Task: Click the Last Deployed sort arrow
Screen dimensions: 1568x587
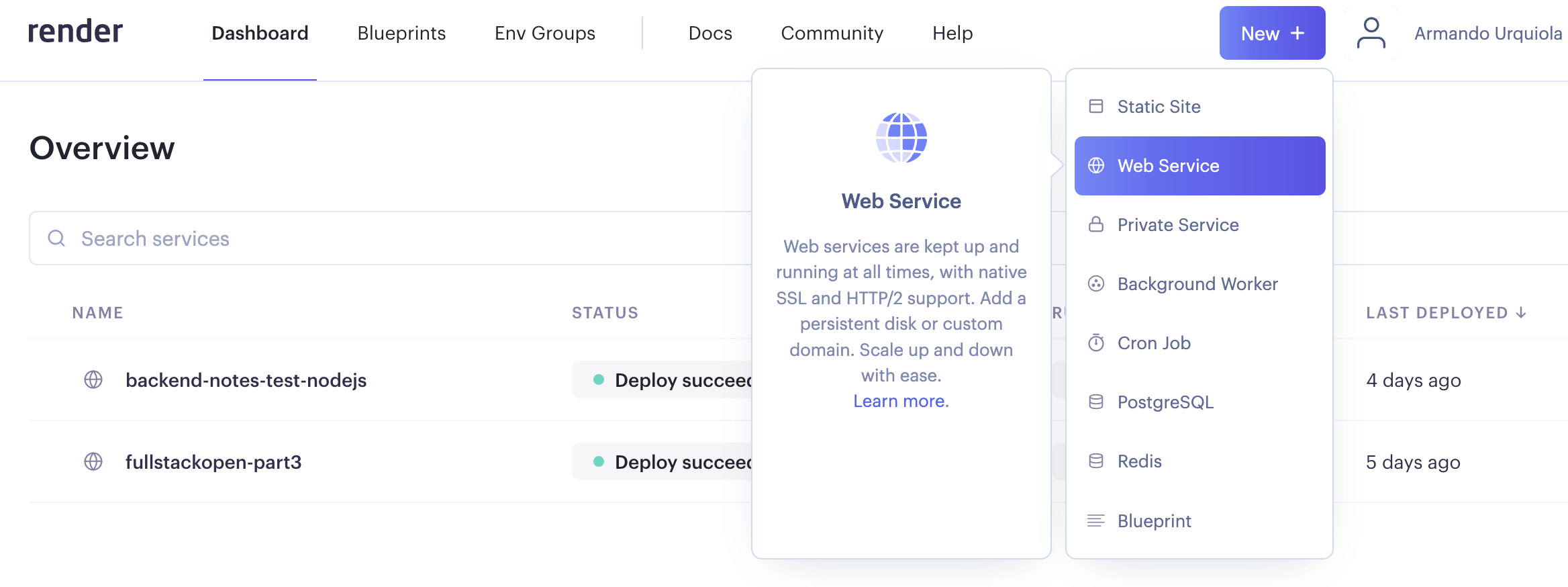Action: pyautogui.click(x=1521, y=312)
